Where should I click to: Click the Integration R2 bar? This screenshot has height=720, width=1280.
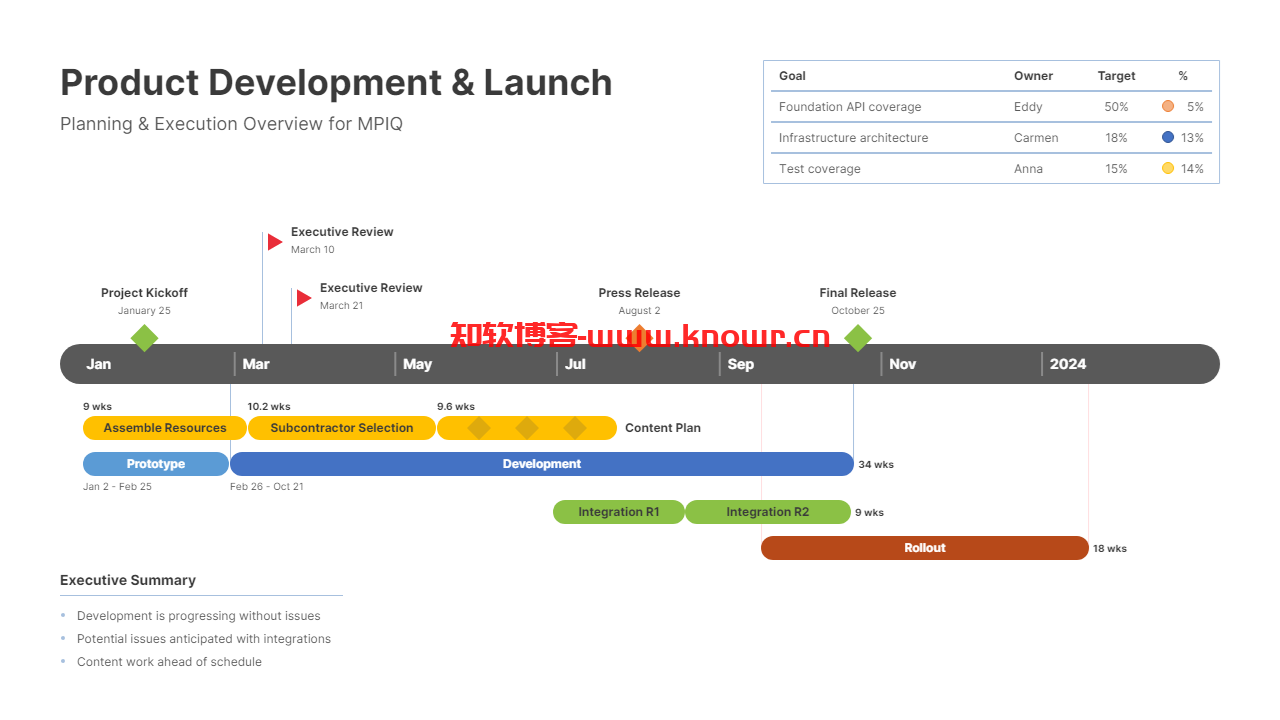click(x=768, y=512)
